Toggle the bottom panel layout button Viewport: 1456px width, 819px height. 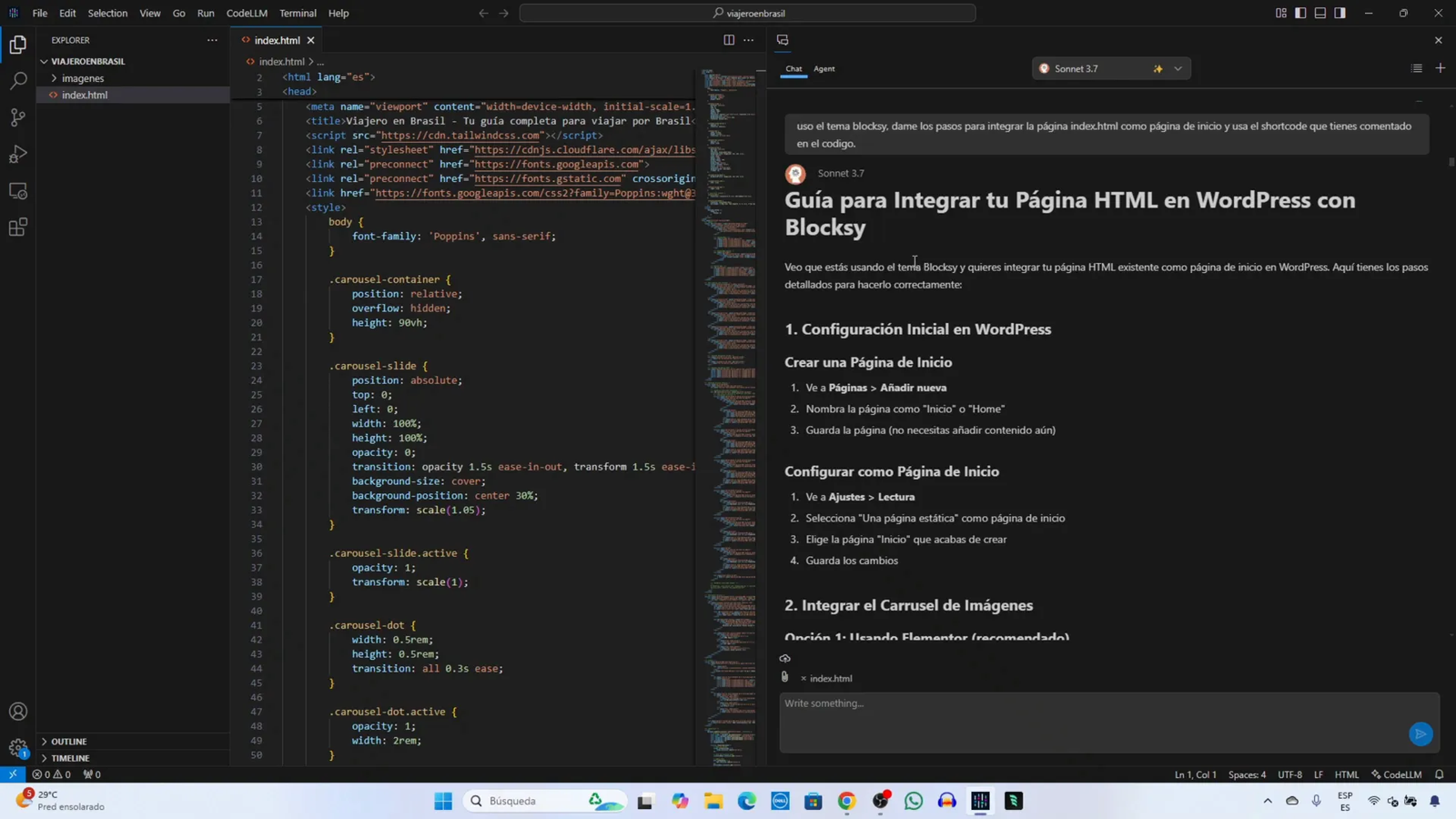click(x=1320, y=13)
